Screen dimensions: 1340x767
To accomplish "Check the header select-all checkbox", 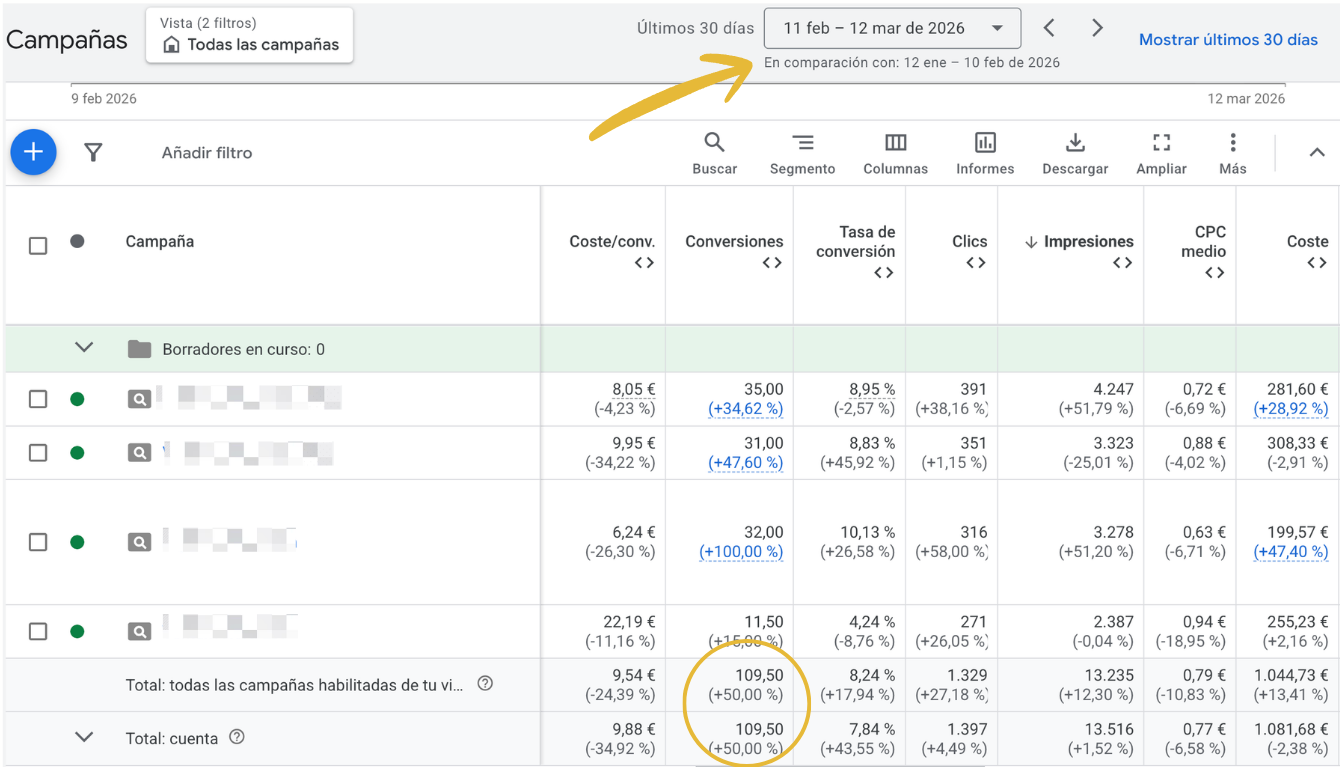I will pos(38,245).
